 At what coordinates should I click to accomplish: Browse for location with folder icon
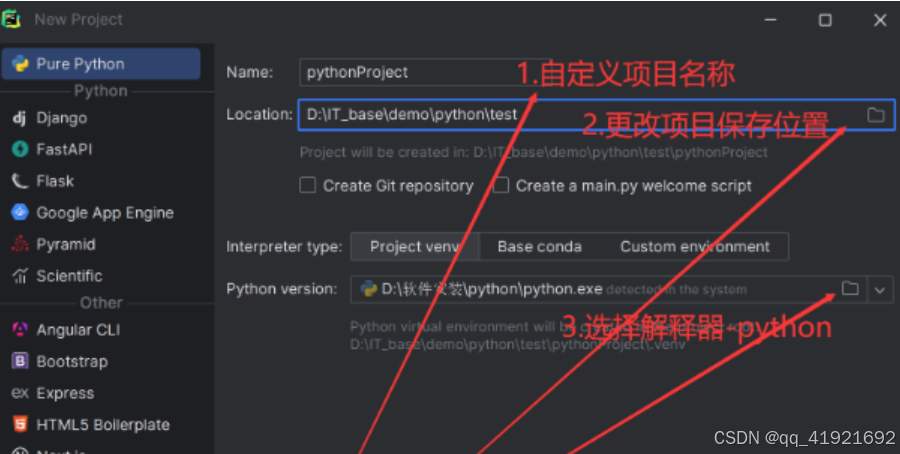876,115
